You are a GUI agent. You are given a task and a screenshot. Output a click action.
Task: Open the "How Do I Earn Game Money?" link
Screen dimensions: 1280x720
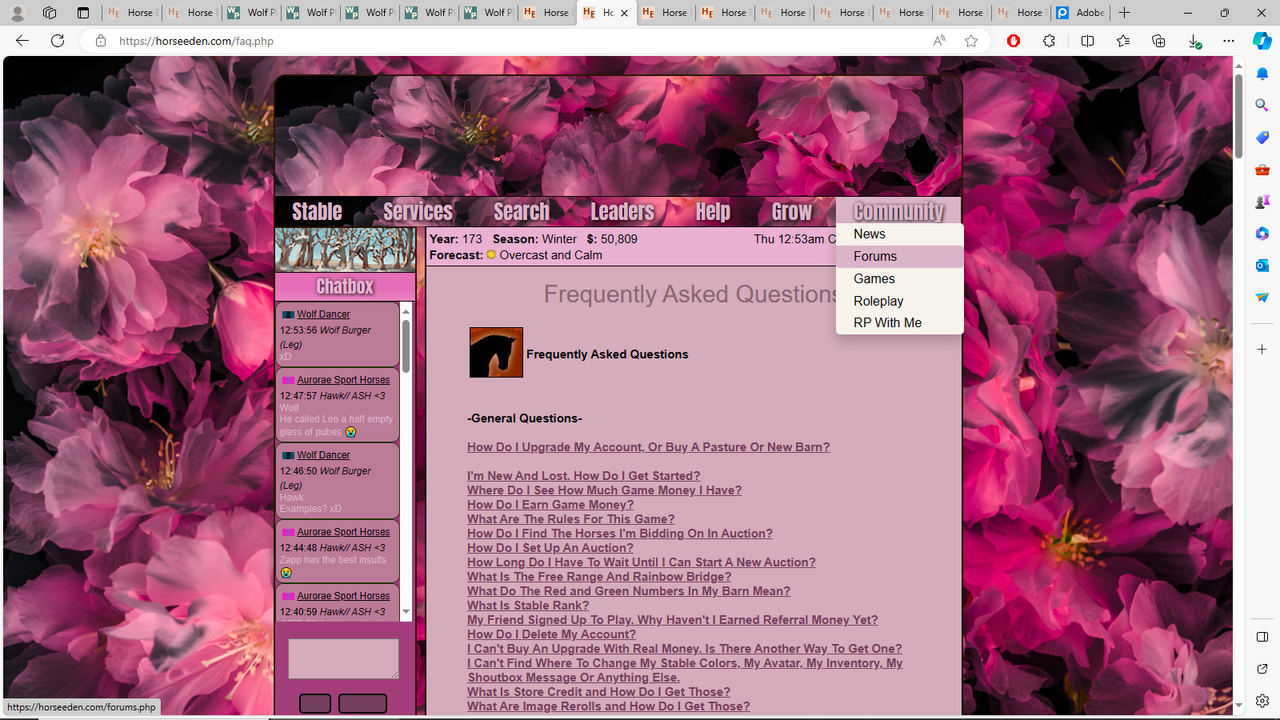[x=550, y=504]
